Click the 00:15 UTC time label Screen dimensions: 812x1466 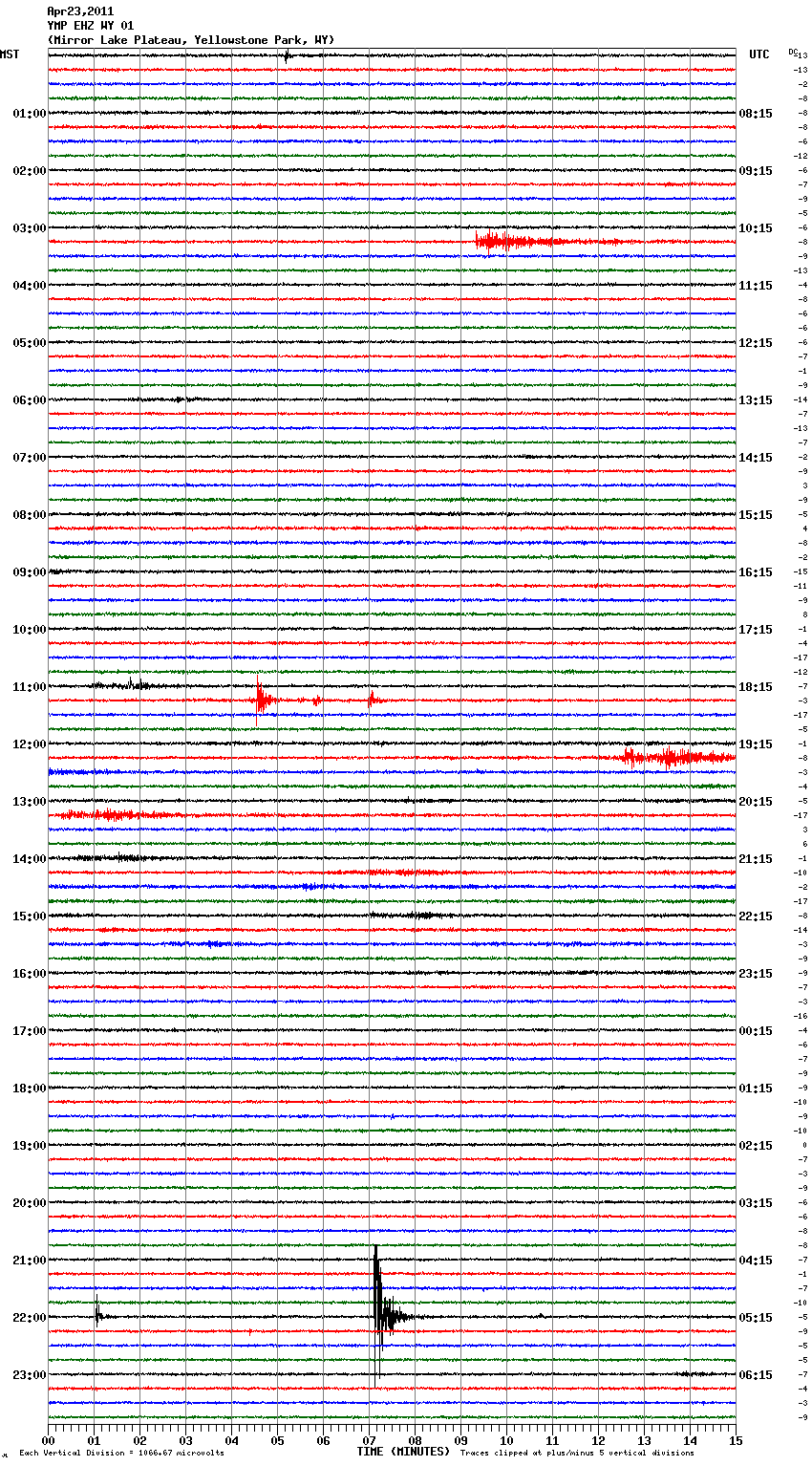pyautogui.click(x=756, y=1031)
